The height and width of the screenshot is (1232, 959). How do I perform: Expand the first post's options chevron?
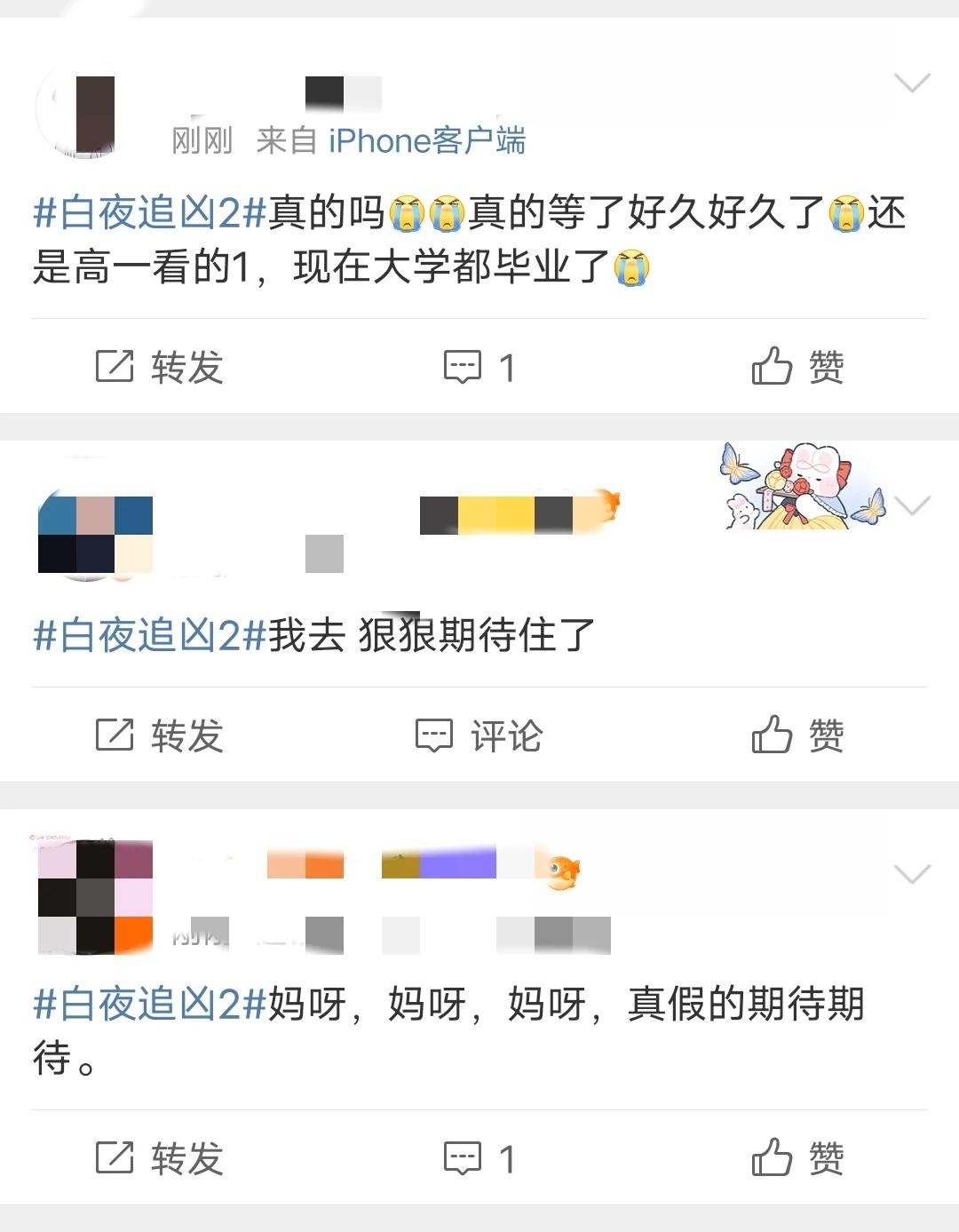[x=912, y=83]
